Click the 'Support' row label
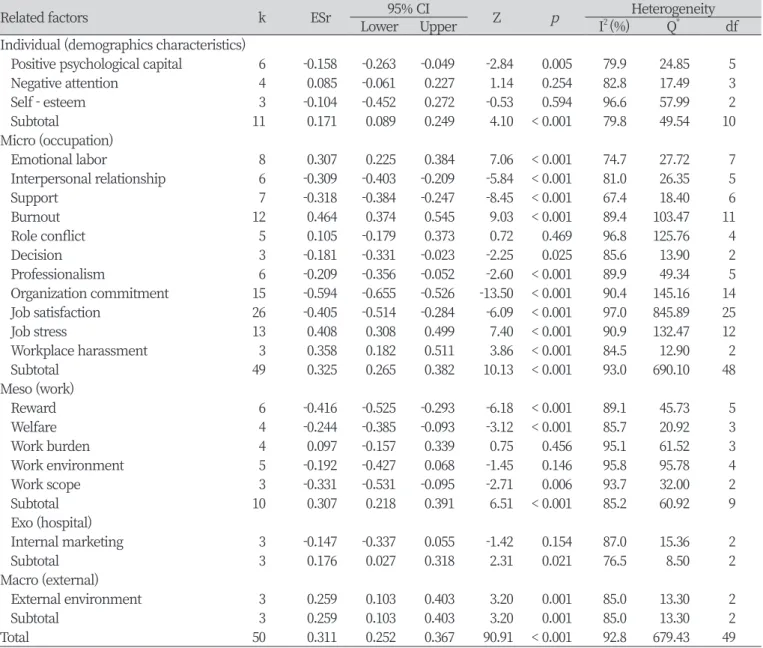763x648 pixels. 34,198
